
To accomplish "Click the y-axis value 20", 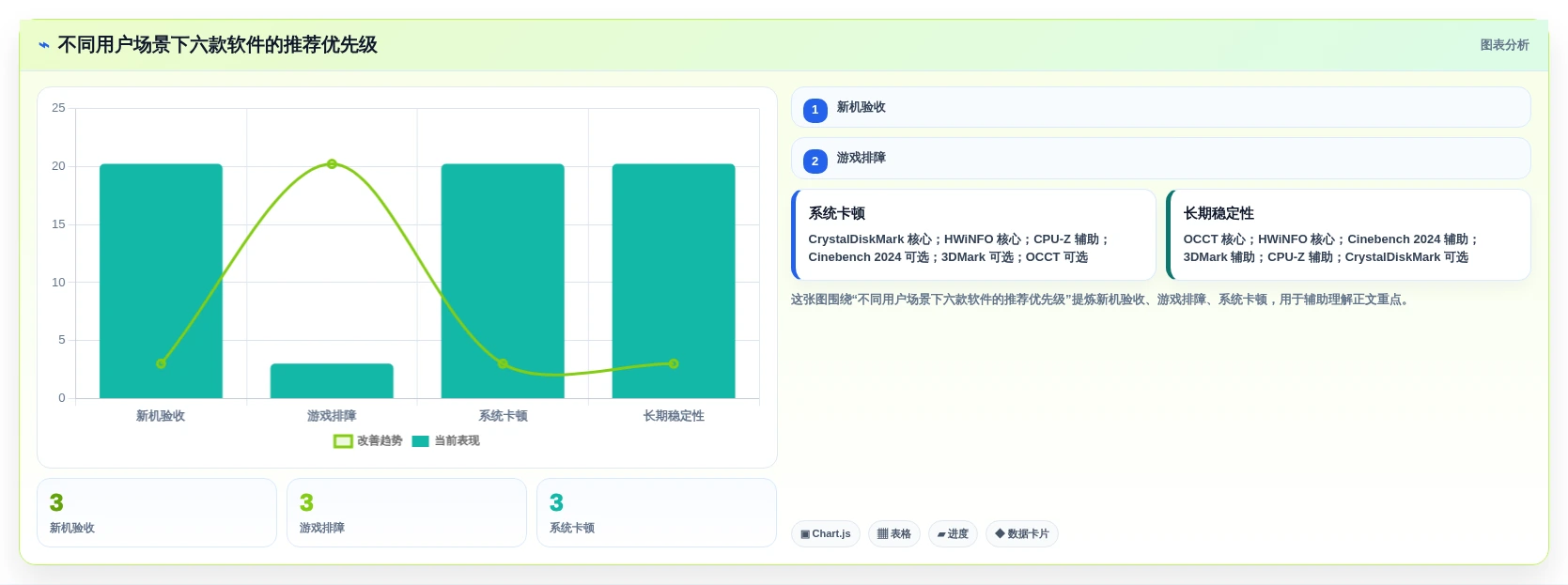I will 58,166.
